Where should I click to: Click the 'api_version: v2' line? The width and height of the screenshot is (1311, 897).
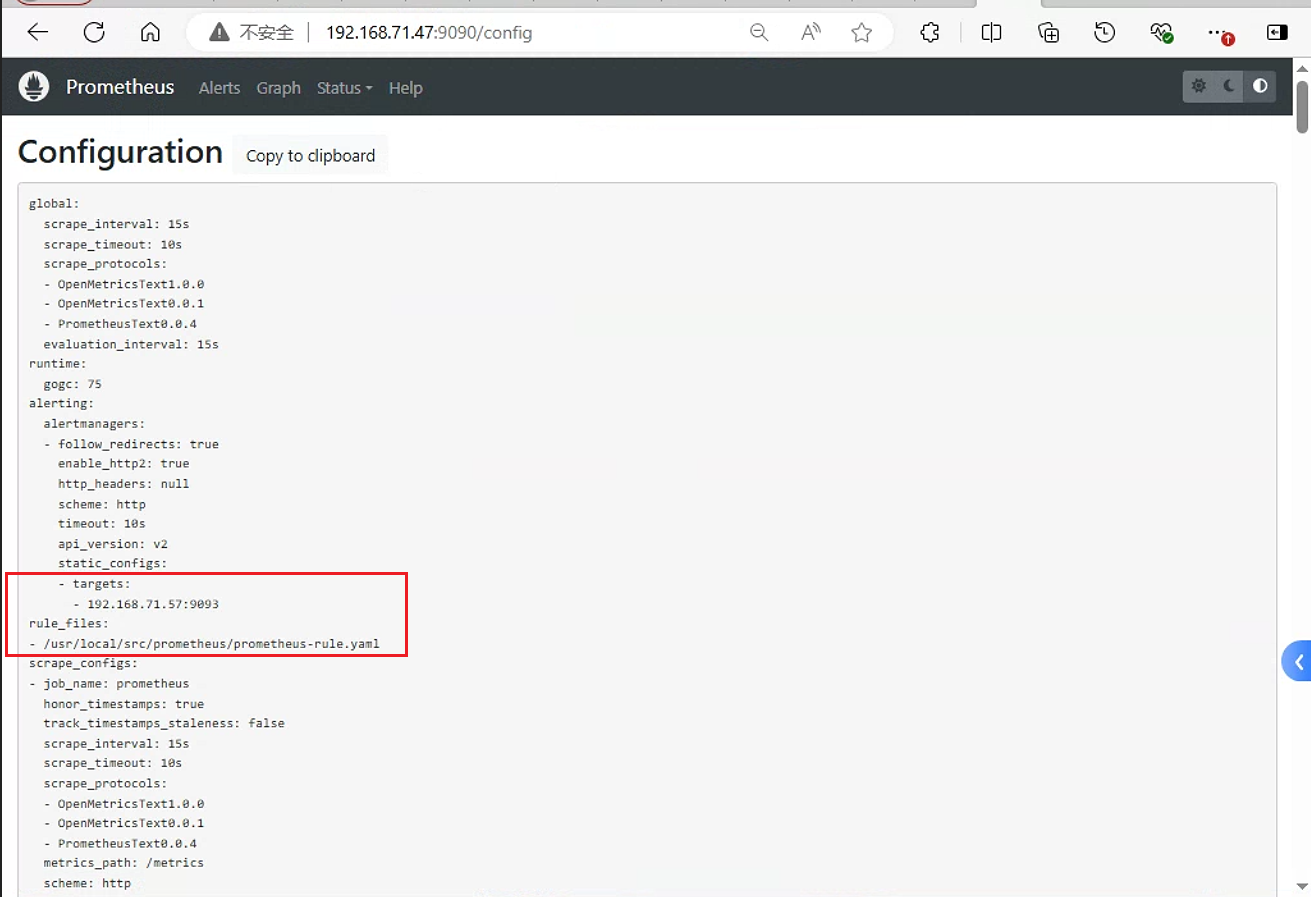(113, 544)
